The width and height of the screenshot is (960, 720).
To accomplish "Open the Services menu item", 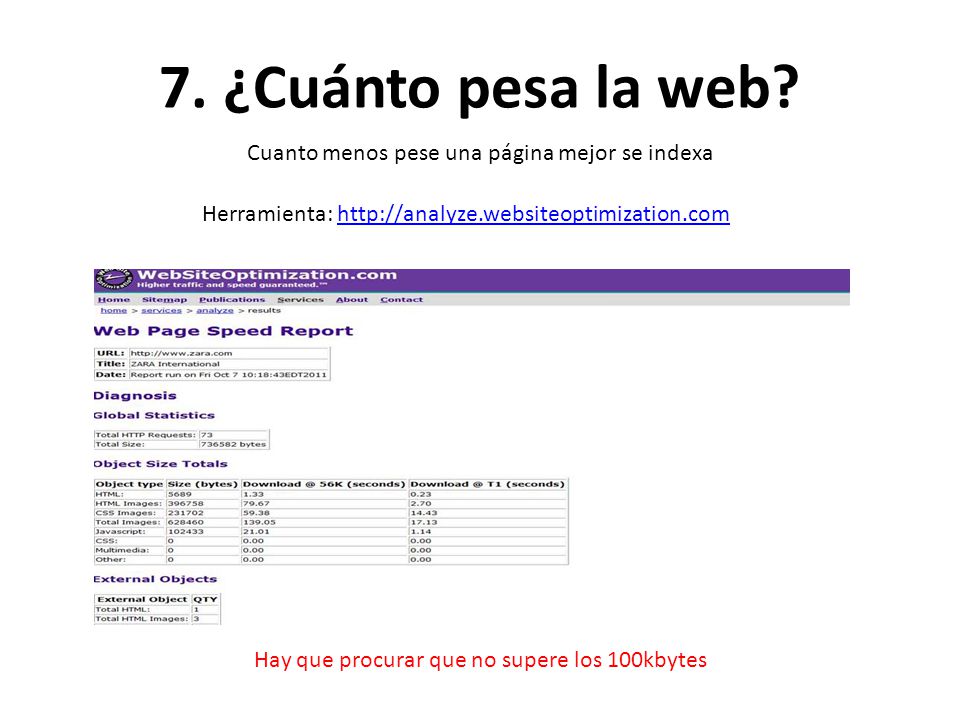I will point(300,299).
